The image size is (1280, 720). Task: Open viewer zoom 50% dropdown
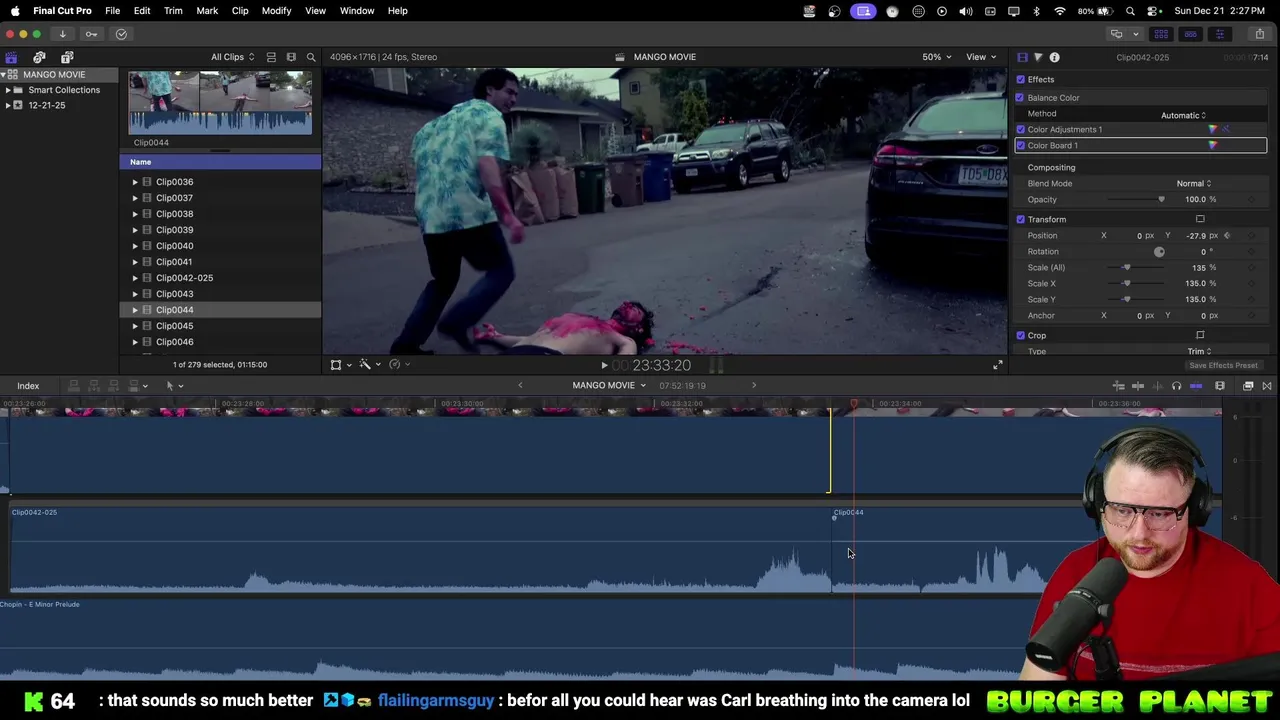[x=937, y=57]
